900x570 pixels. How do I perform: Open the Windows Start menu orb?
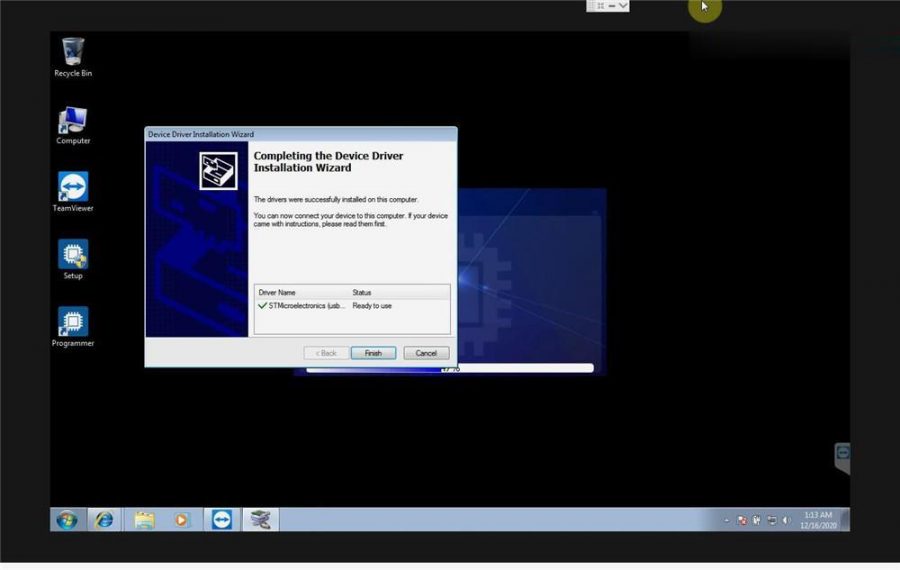(x=67, y=520)
